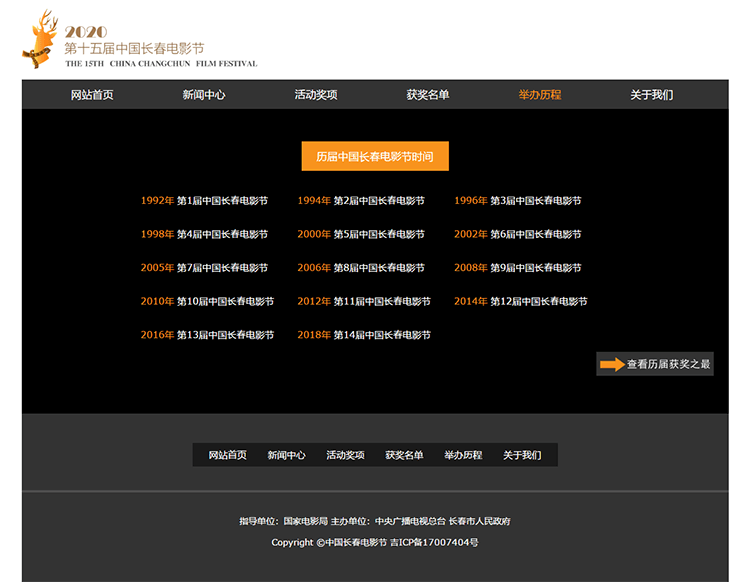Screen dimensions: 750x582
Task: Click 网站首页 in the footer navigation
Action: pyautogui.click(x=228, y=455)
